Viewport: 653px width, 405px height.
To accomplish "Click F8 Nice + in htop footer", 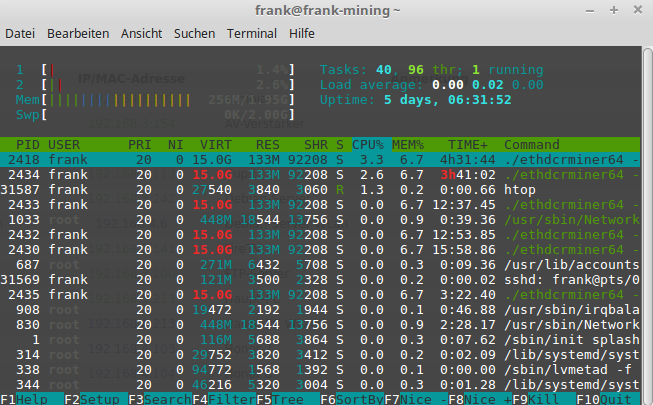I will (x=480, y=399).
